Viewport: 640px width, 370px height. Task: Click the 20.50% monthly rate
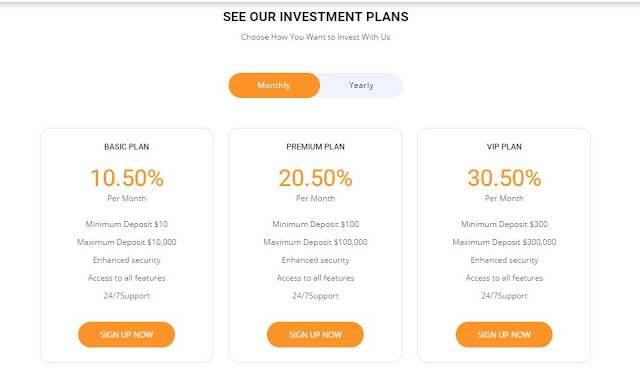(315, 178)
